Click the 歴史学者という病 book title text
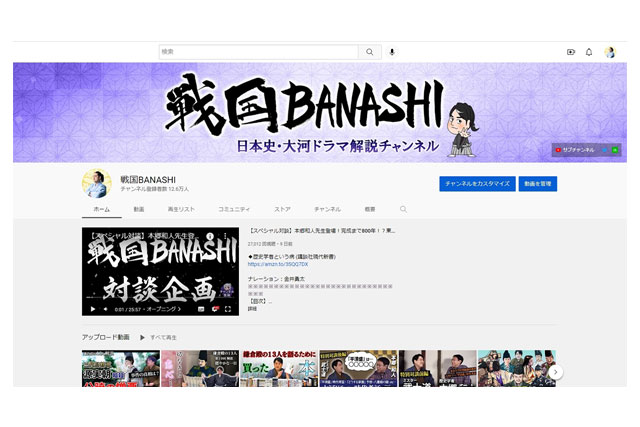The height and width of the screenshot is (427, 640). (291, 257)
